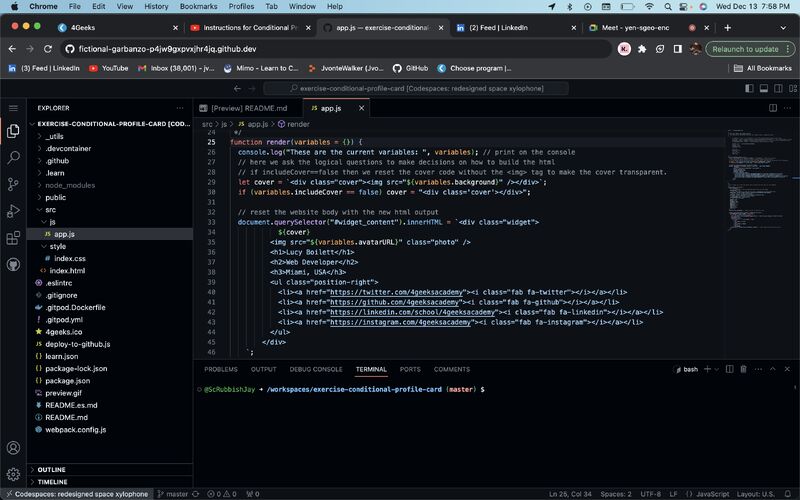This screenshot has width=800, height=500.
Task: Open the Source Control view
Action: pyautogui.click(x=13, y=184)
